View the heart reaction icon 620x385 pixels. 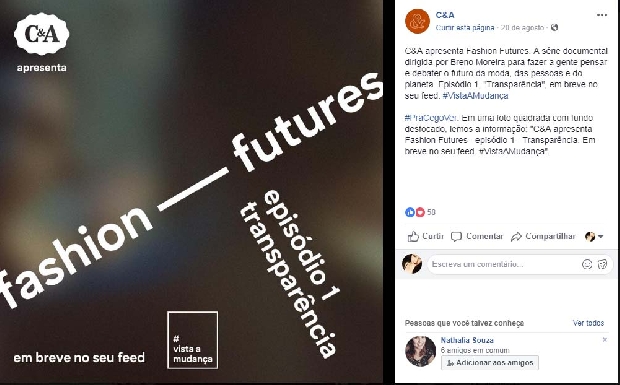click(x=420, y=212)
